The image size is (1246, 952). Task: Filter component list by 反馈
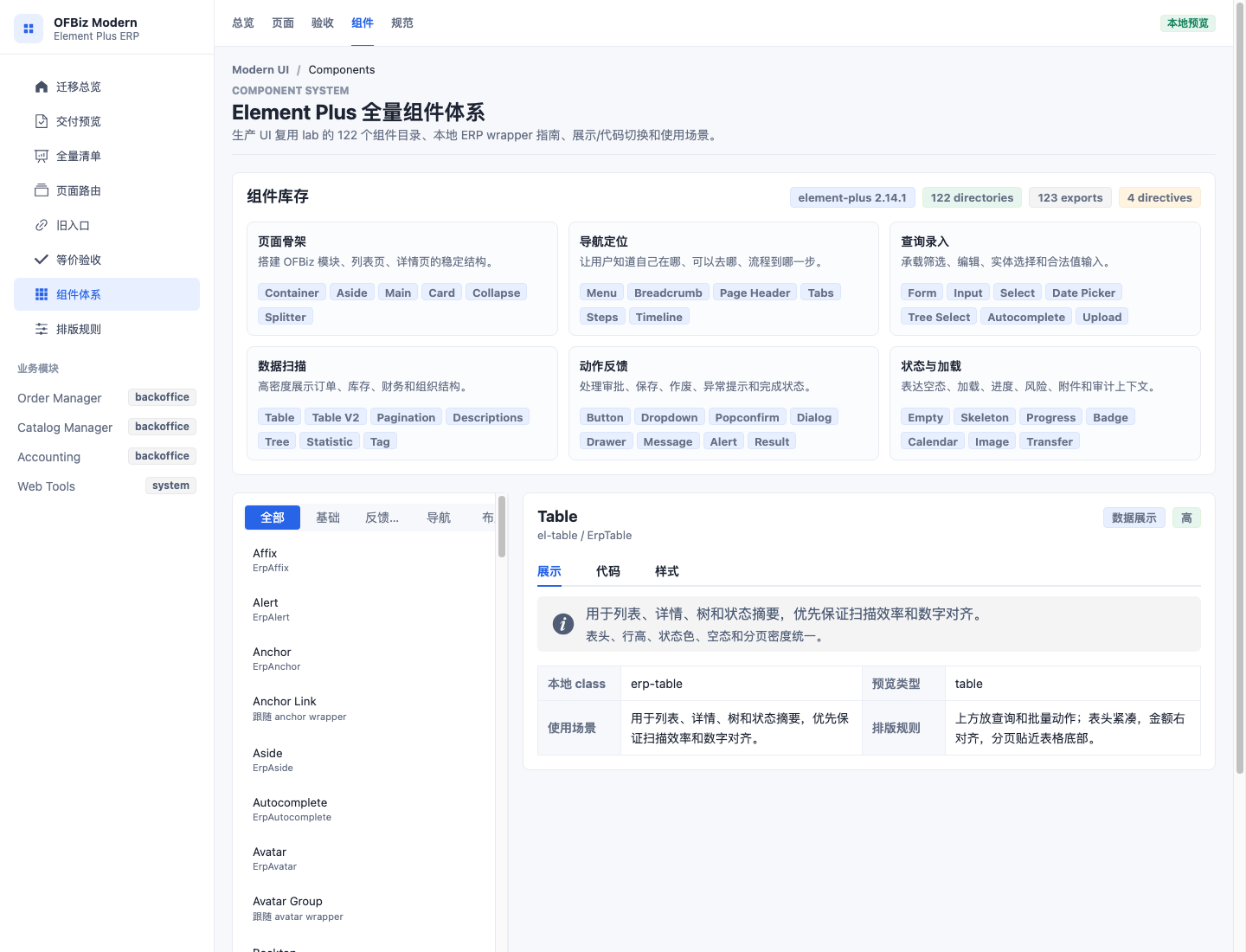(x=382, y=518)
